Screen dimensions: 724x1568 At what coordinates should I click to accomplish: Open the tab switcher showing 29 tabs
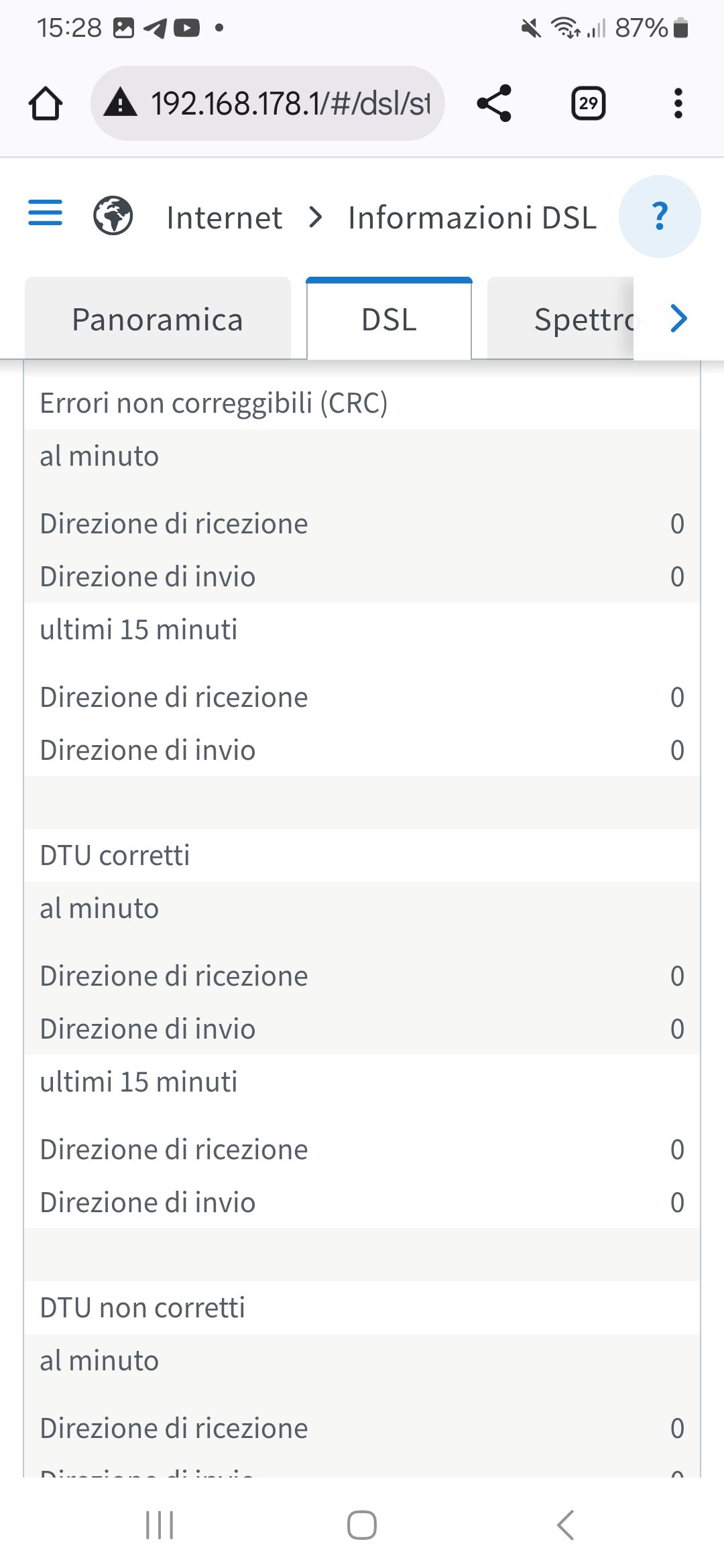pos(588,104)
